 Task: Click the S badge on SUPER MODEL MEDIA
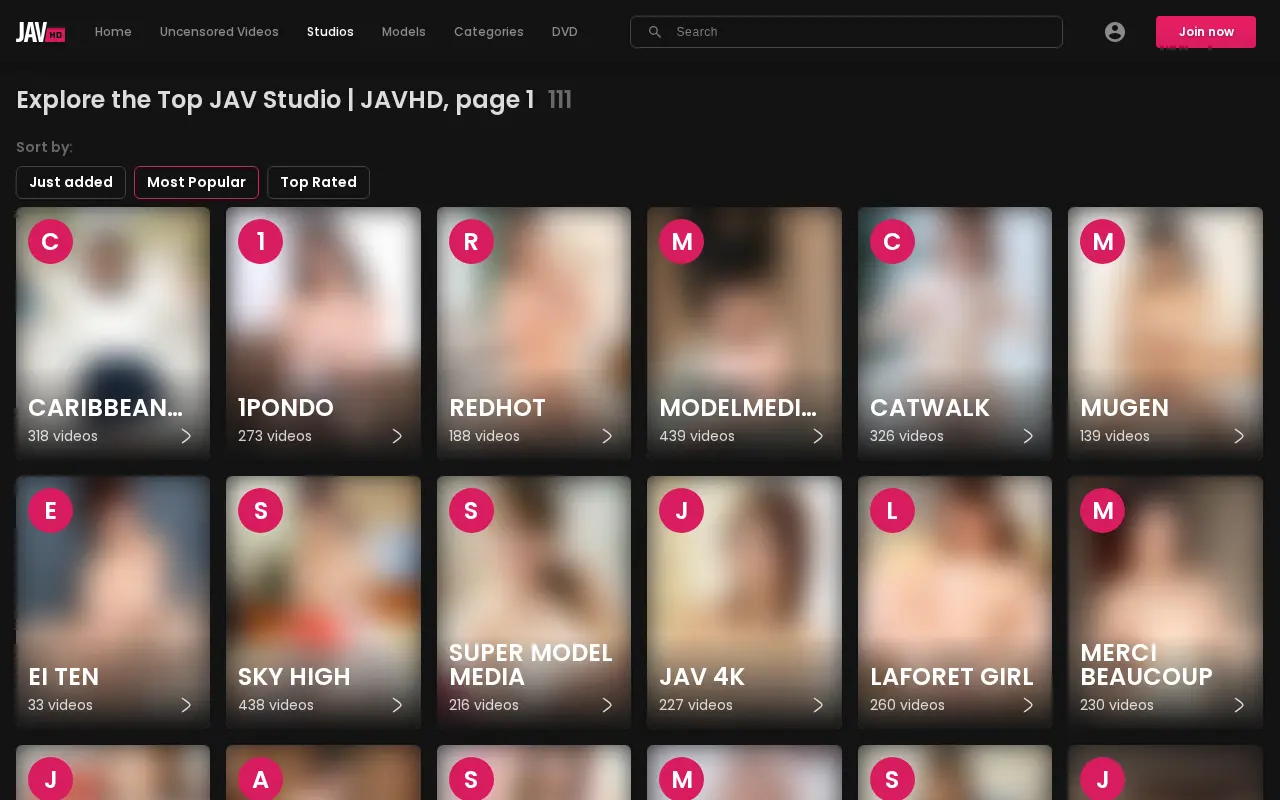coord(471,510)
